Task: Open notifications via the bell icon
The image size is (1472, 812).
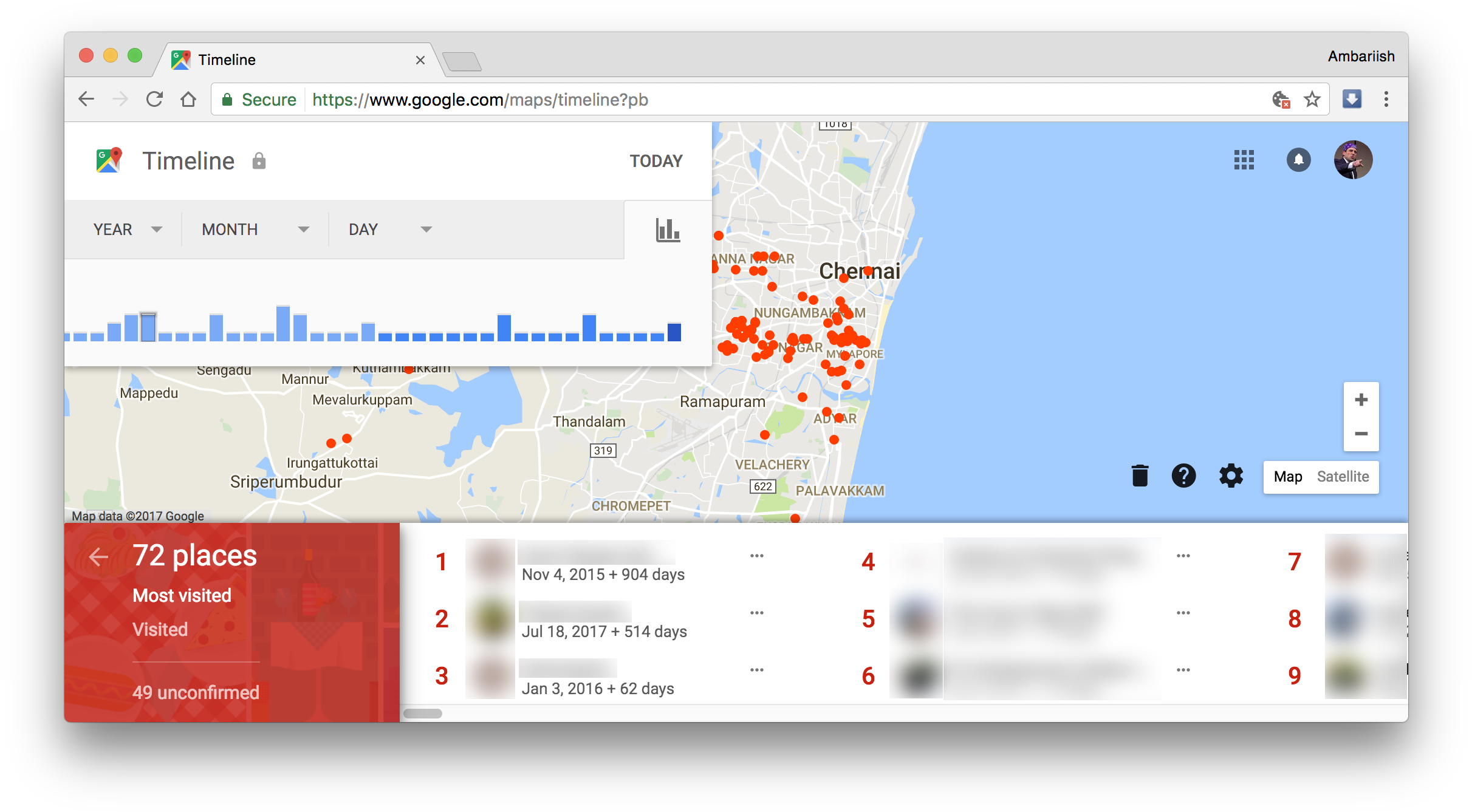Action: coord(1298,160)
